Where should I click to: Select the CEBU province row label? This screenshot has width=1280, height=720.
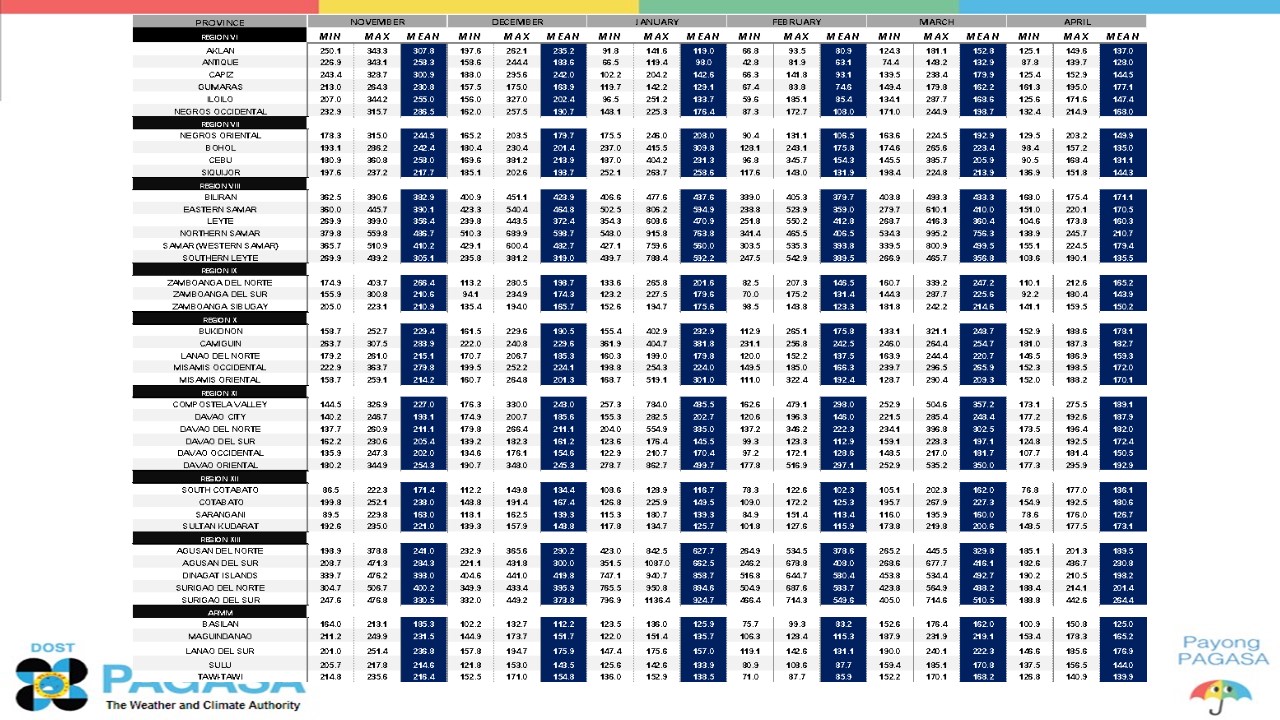click(x=220, y=160)
